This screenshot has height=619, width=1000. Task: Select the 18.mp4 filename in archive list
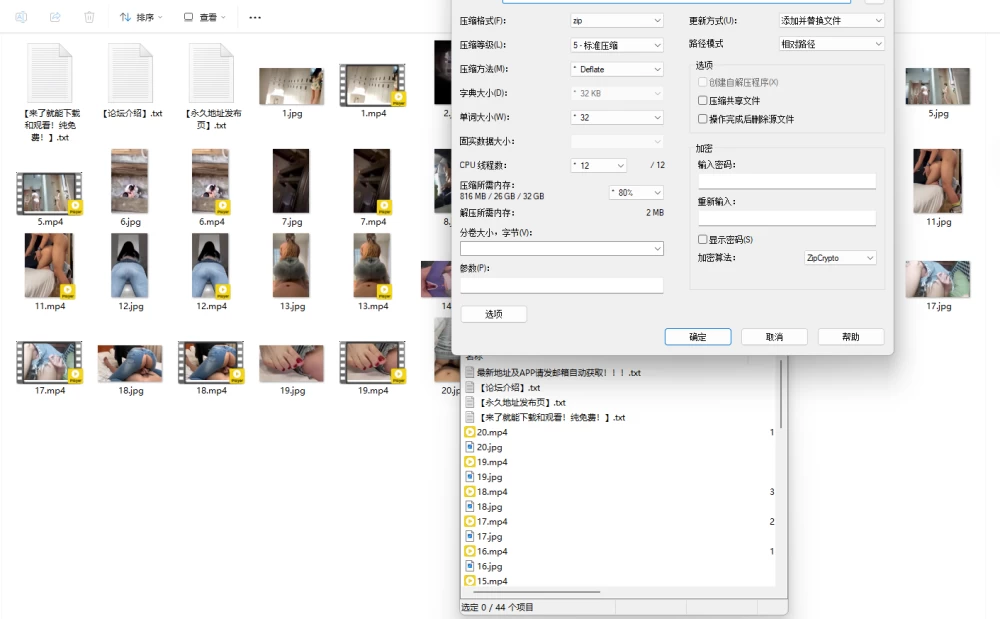492,492
